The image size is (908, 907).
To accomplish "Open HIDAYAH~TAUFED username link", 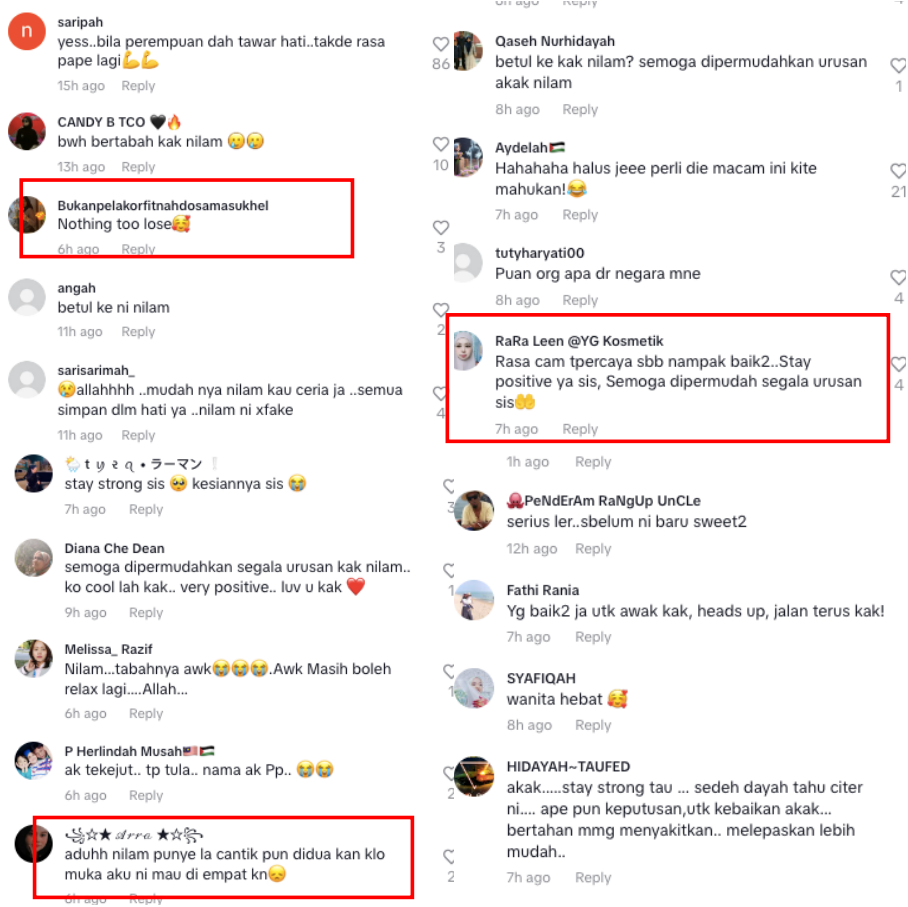I will coord(568,767).
